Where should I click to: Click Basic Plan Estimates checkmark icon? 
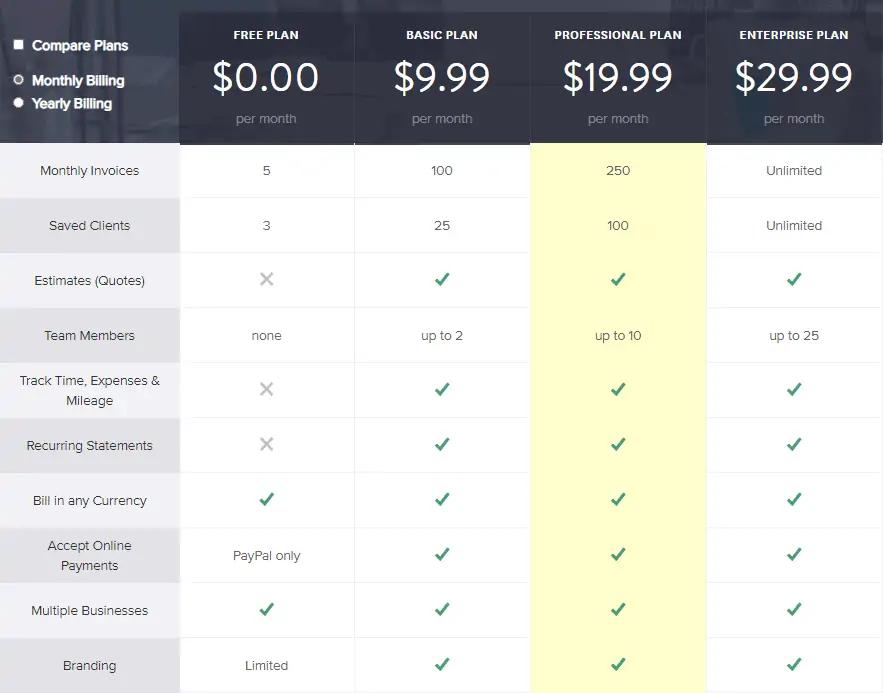tap(442, 280)
